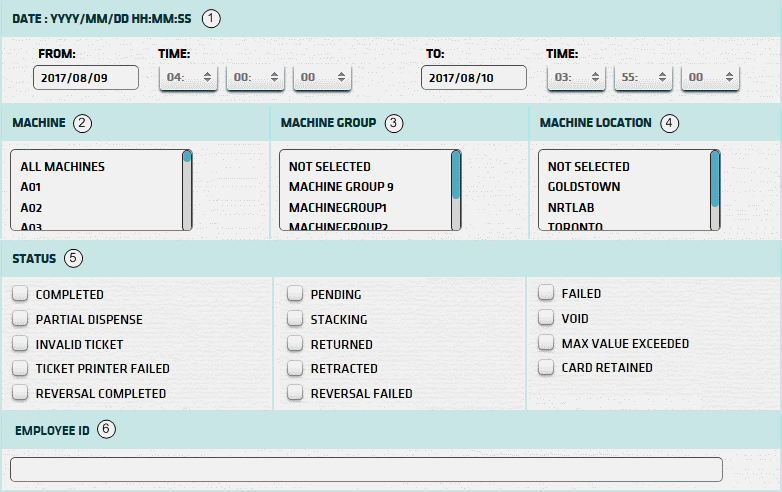Enable the STACKING checkbox
The image size is (782, 492).
tap(295, 319)
